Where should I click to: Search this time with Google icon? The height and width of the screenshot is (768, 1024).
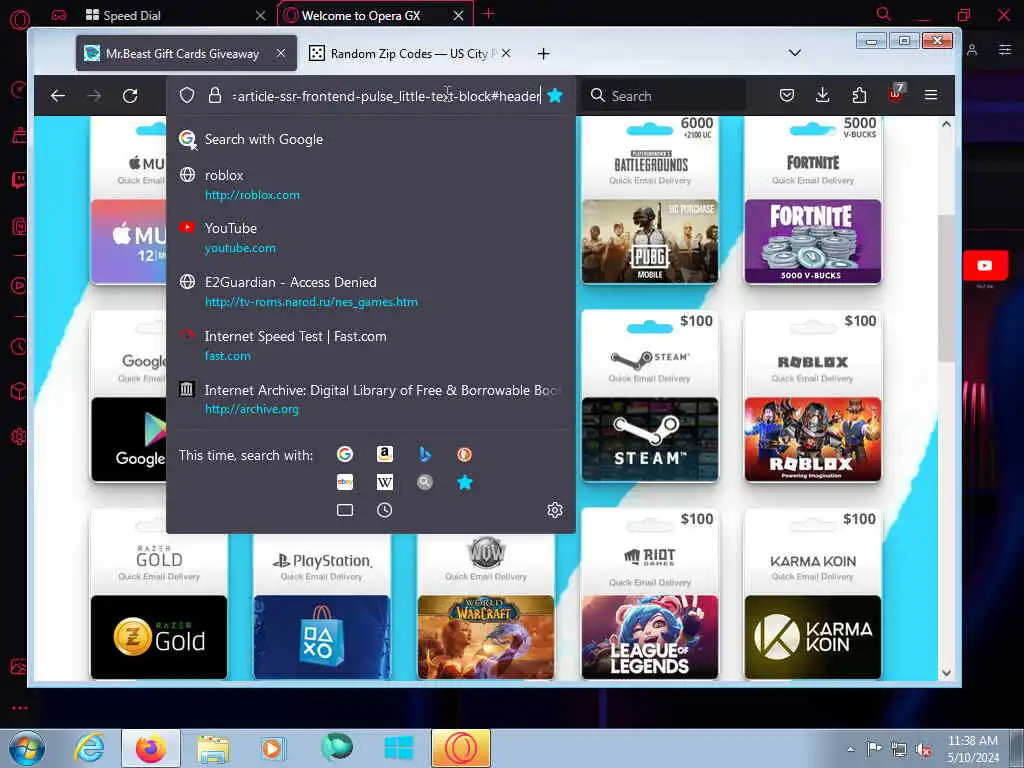[x=345, y=454]
